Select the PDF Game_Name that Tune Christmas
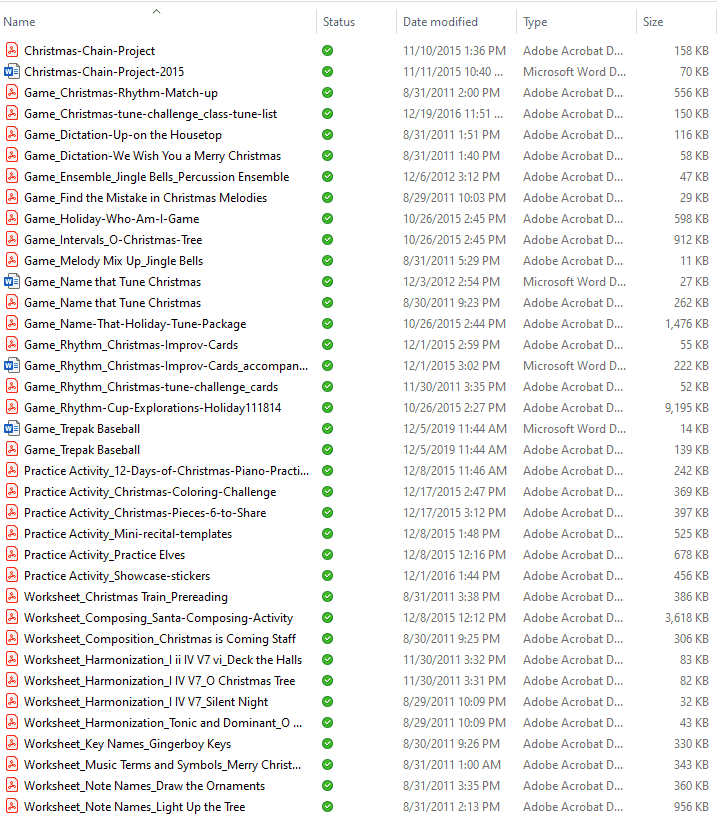The image size is (717, 819). pos(112,303)
